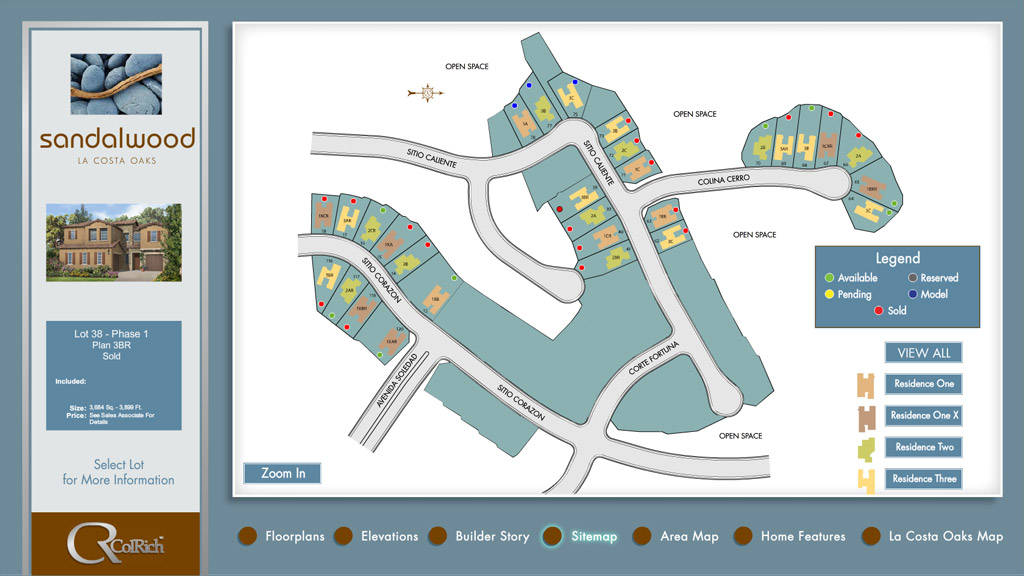Click the 'Select Lot for More Information' text
This screenshot has height=576, width=1024.
(118, 472)
